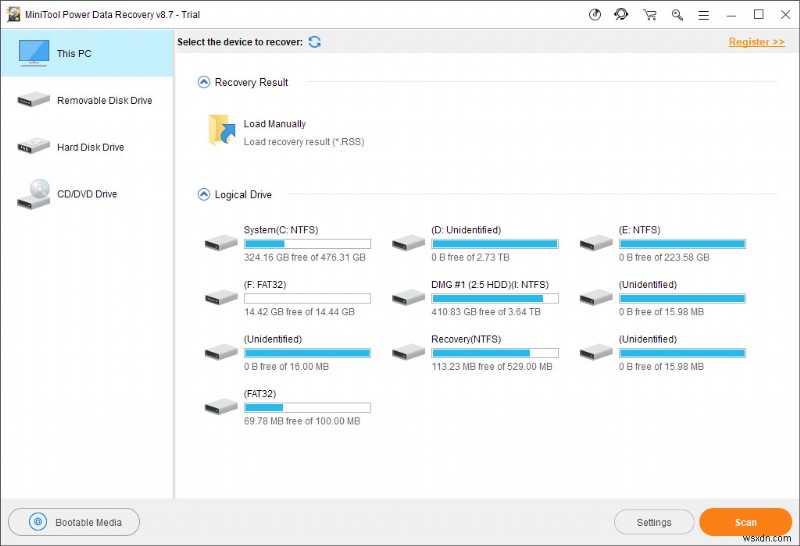800x546 pixels.
Task: Click the (FAT32) 100 MB usage bar
Action: pos(308,408)
